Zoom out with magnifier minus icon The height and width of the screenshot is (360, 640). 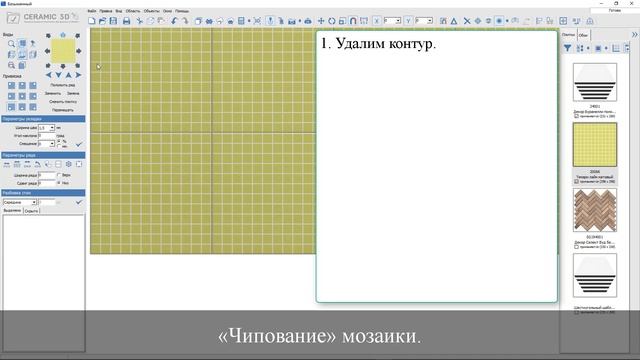[x=11, y=65]
